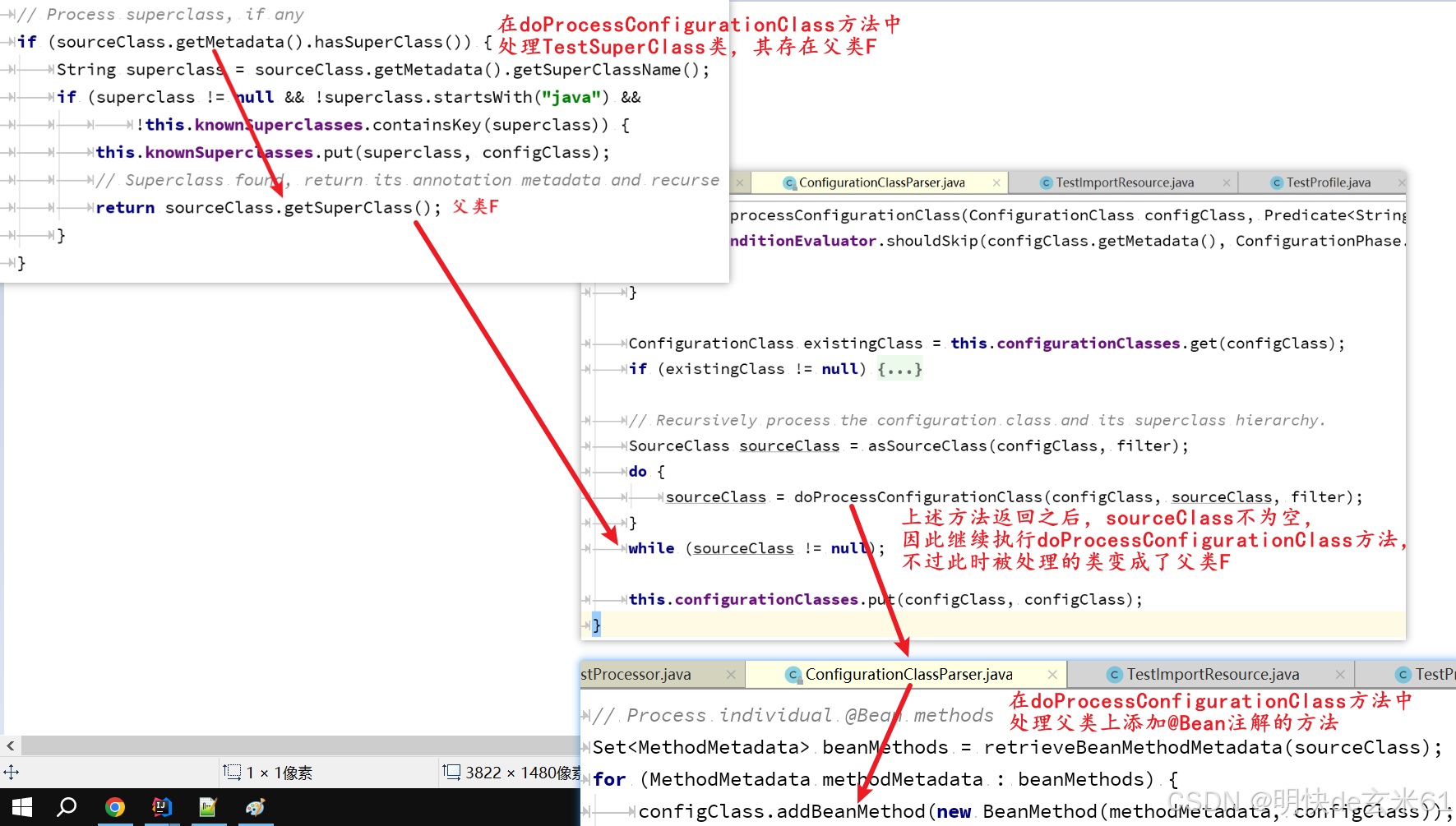Click the image size icon beside 3822 × 1480像素

451,771
